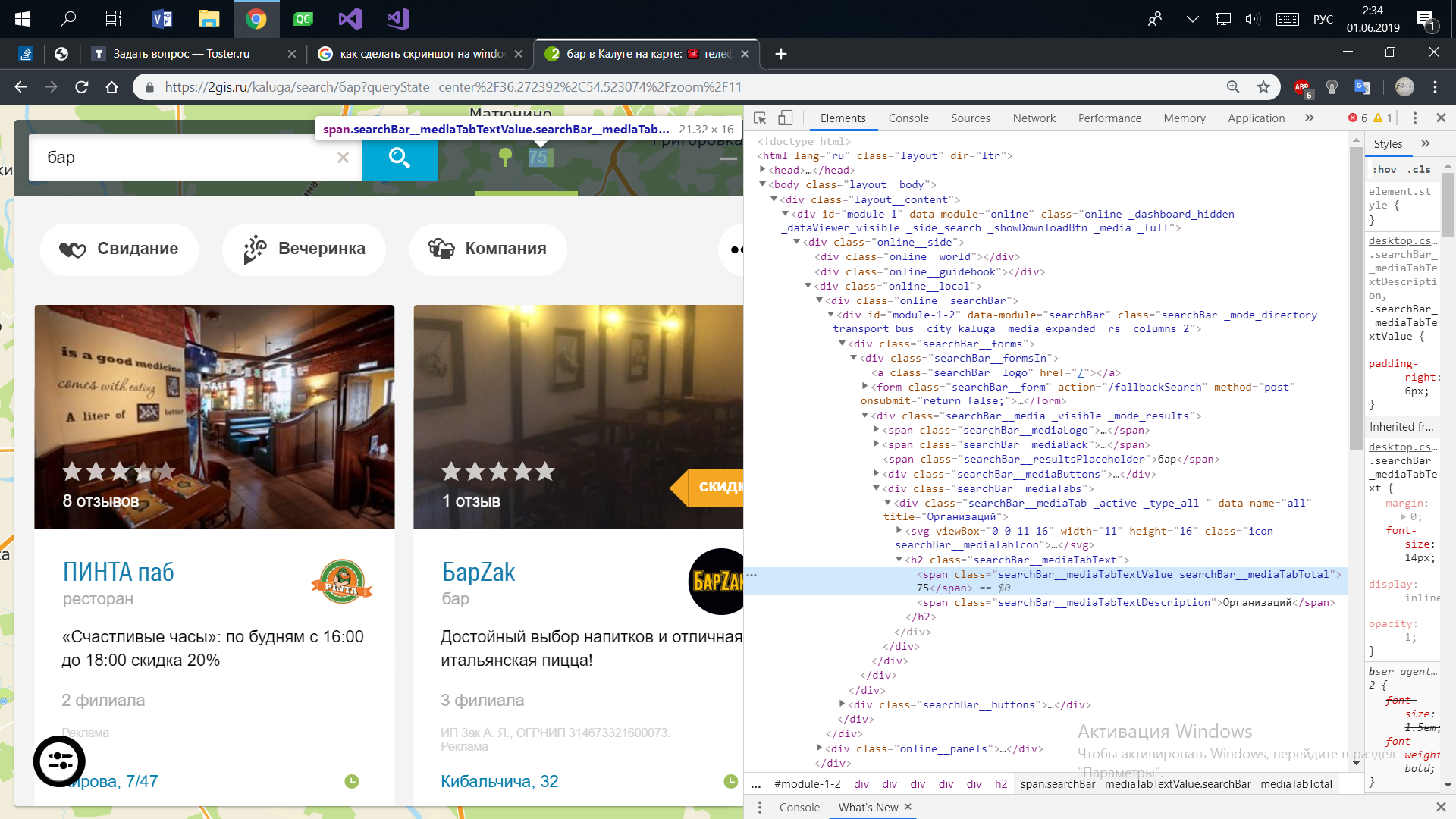This screenshot has width=1456, height=819.
Task: Open the DevTools three-dot customize menu
Action: click(1415, 118)
